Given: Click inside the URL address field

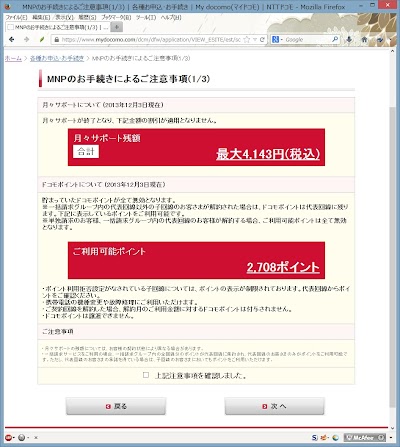Looking at the screenshot, I should pyautogui.click(x=151, y=40).
